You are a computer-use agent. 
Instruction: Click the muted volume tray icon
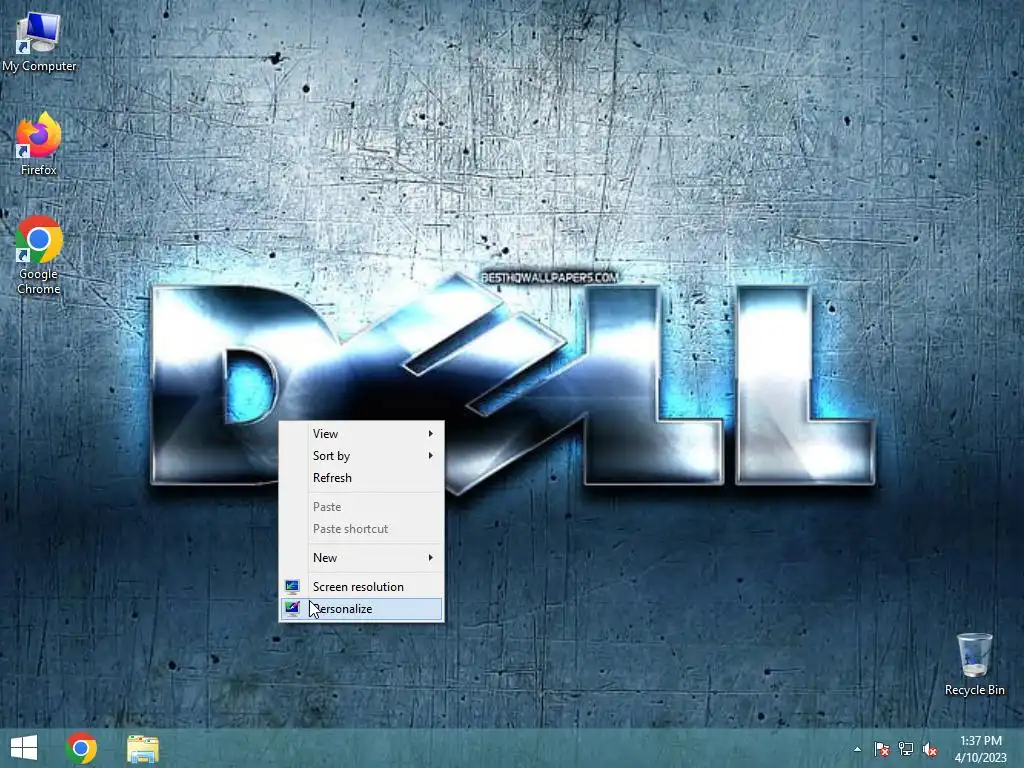coord(930,749)
